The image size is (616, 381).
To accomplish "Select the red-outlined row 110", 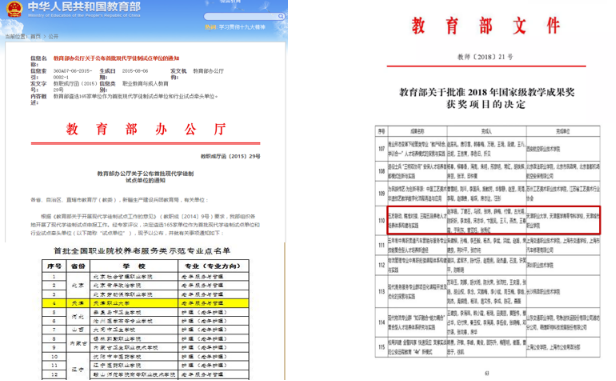I will coord(493,220).
